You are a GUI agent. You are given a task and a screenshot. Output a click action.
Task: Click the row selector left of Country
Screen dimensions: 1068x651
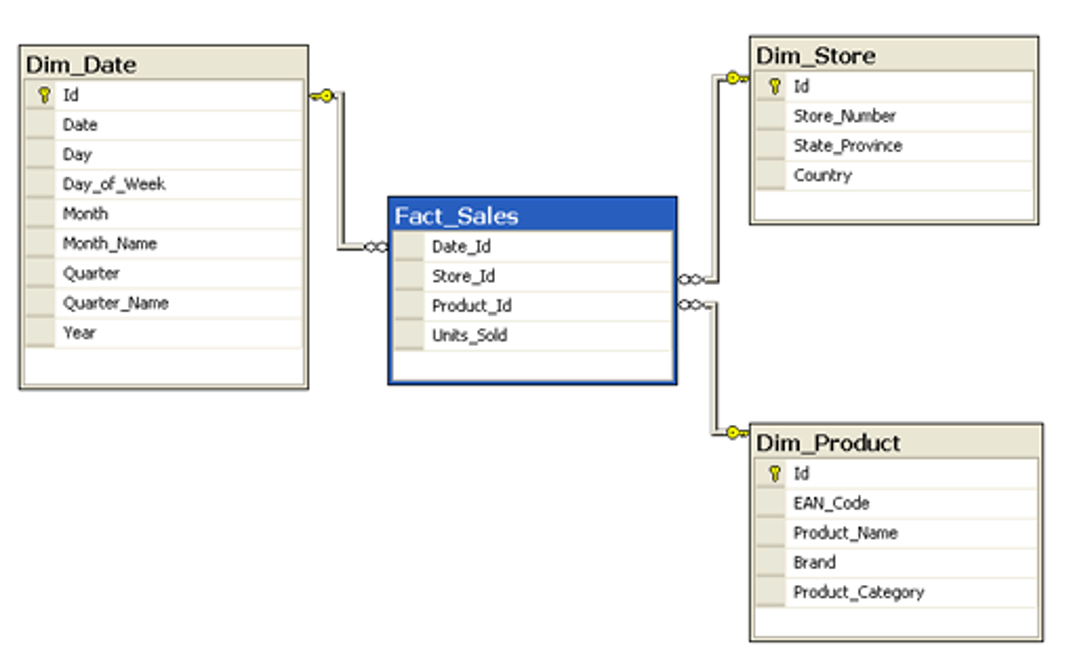770,175
